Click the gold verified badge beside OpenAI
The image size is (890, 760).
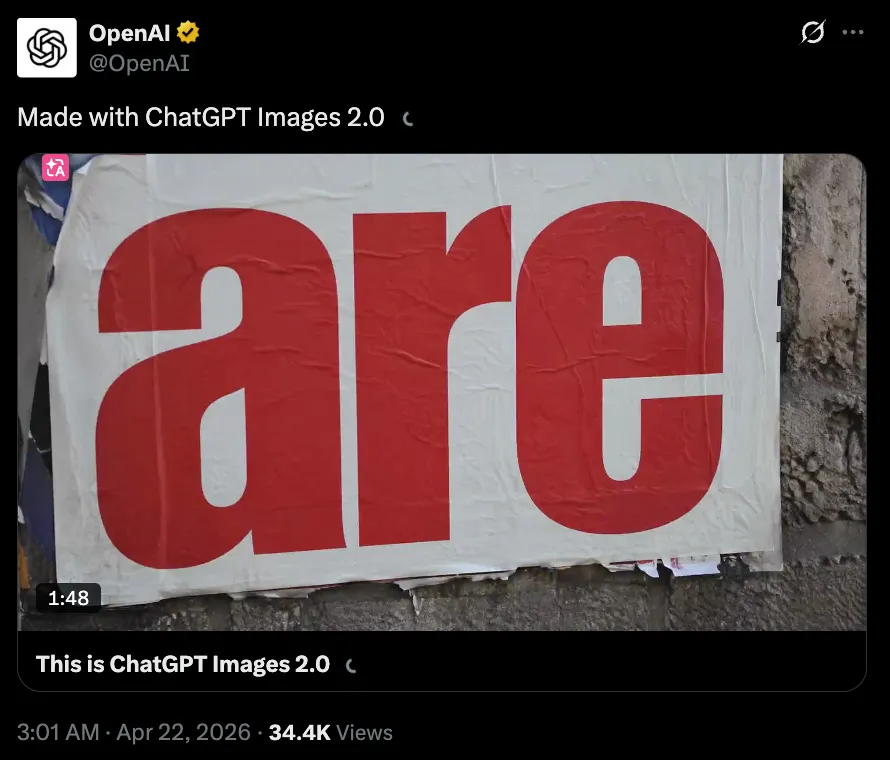tap(188, 32)
